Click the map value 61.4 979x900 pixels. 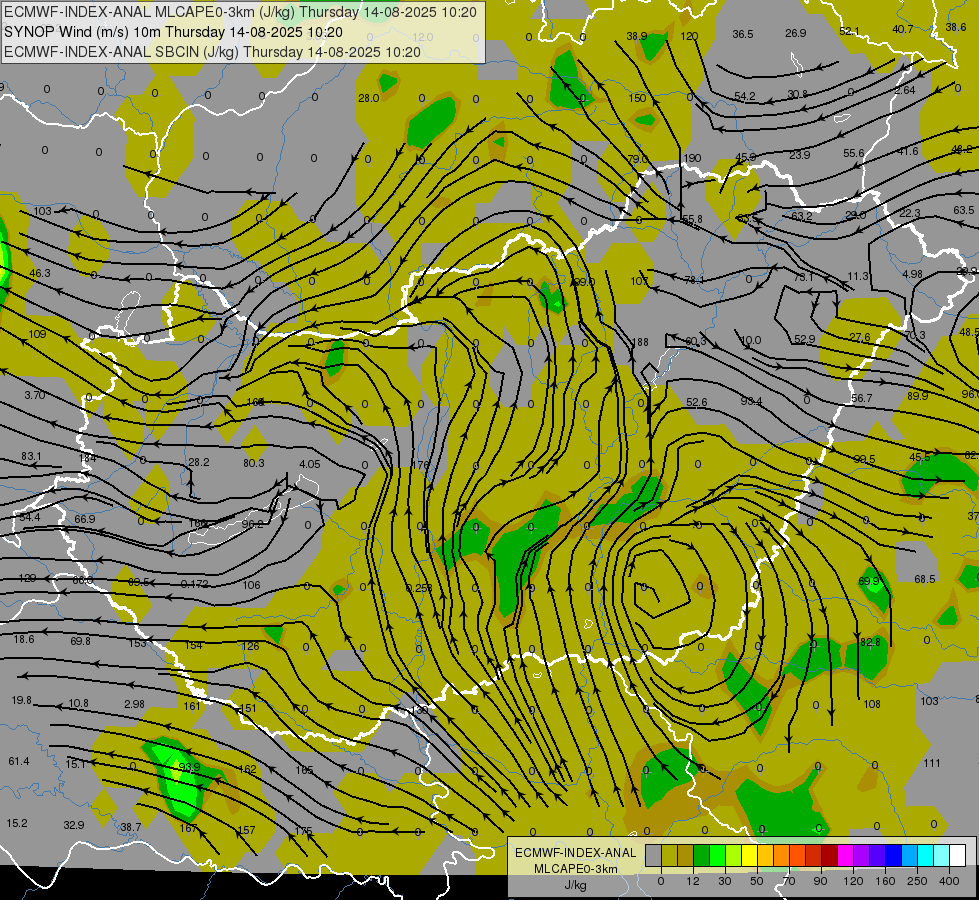point(19,761)
